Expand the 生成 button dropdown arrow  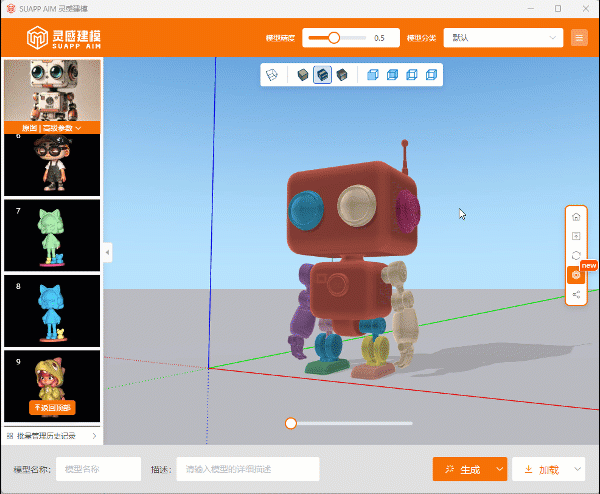click(x=498, y=469)
